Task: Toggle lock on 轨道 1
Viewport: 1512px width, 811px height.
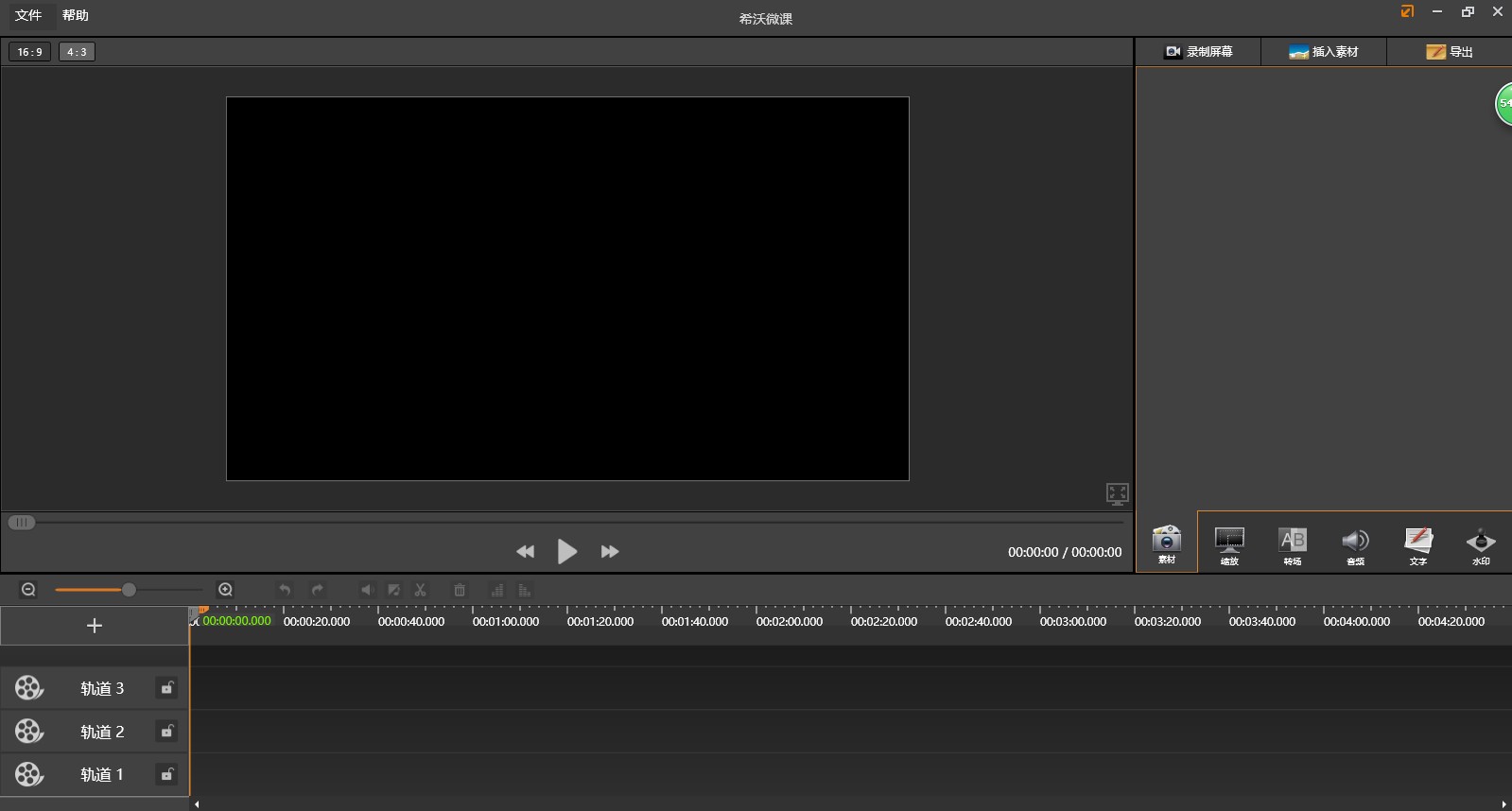Action: pos(166,774)
